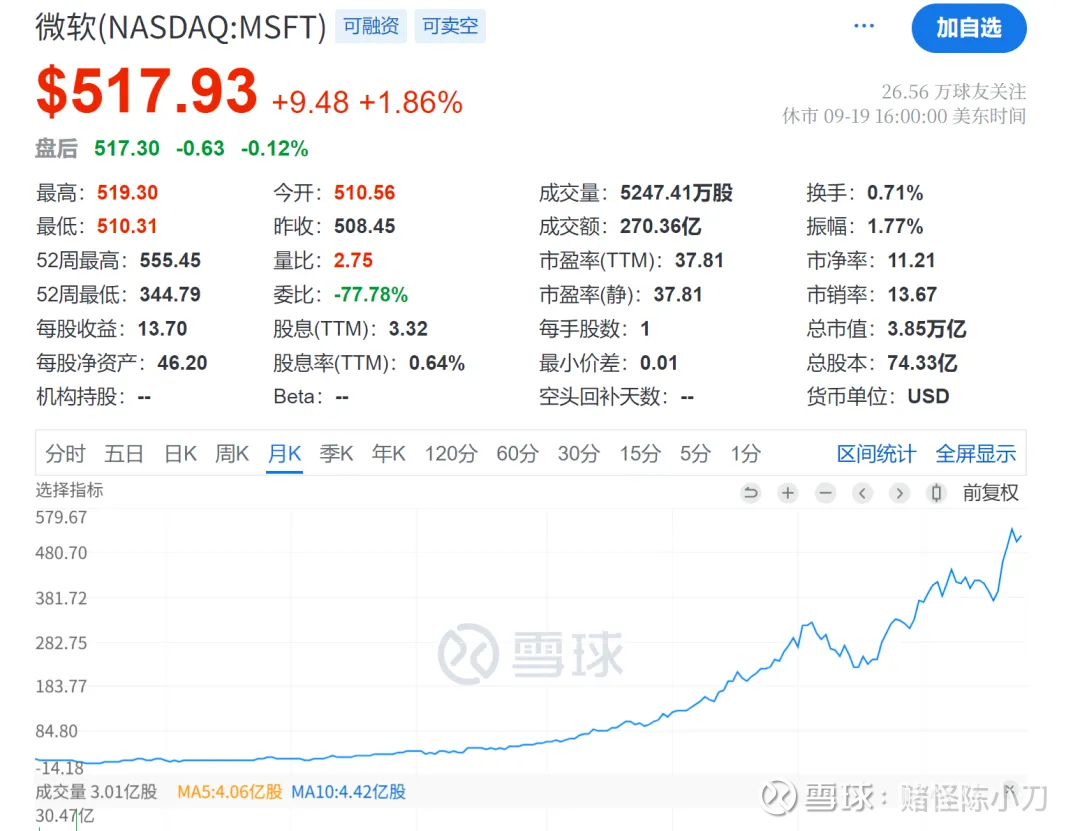Viewport: 1080px width, 831px height.
Task: Click the 换手 value 0.71%
Action: pos(895,192)
